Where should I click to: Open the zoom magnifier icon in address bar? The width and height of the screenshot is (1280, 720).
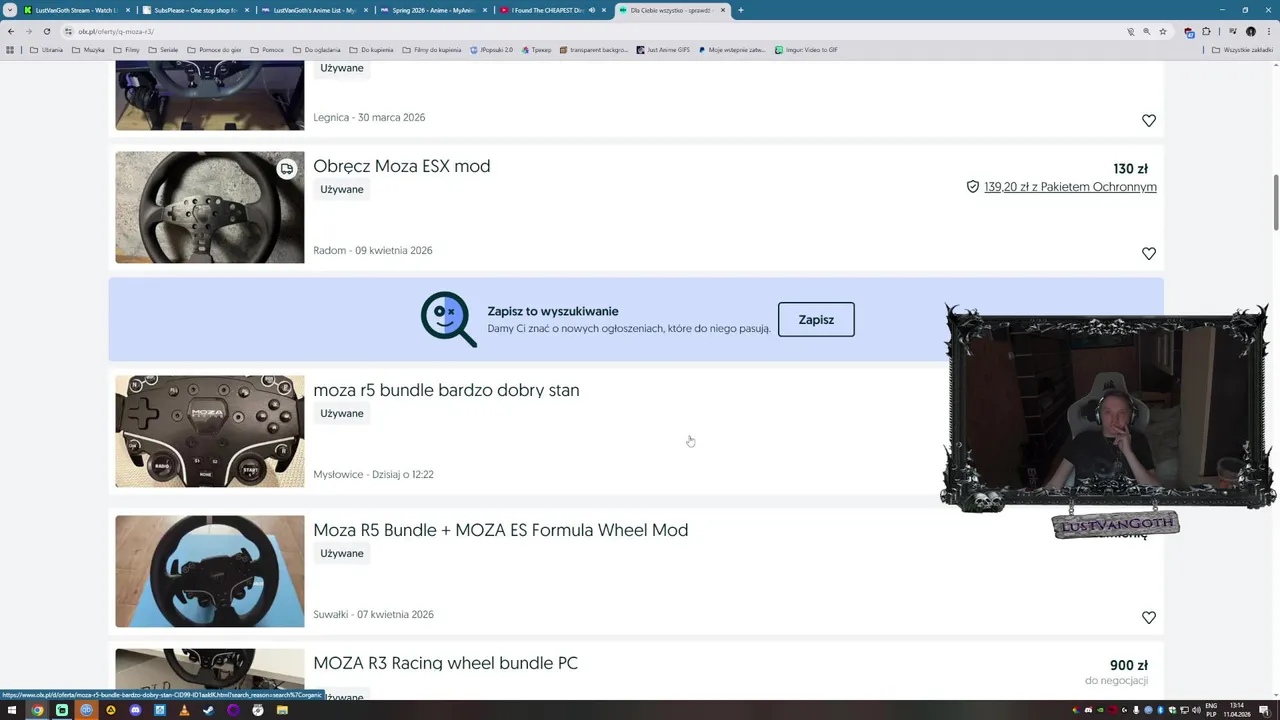[1146, 31]
